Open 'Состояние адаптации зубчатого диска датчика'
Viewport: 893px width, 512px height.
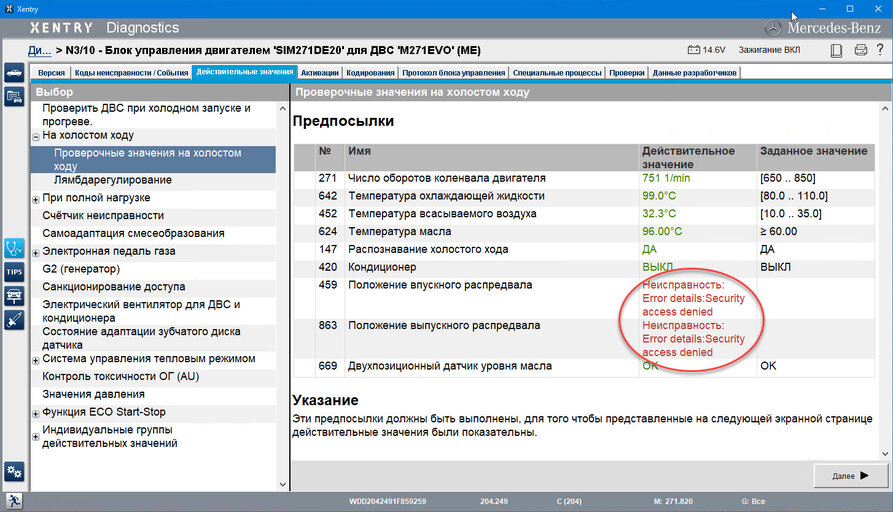click(x=141, y=338)
